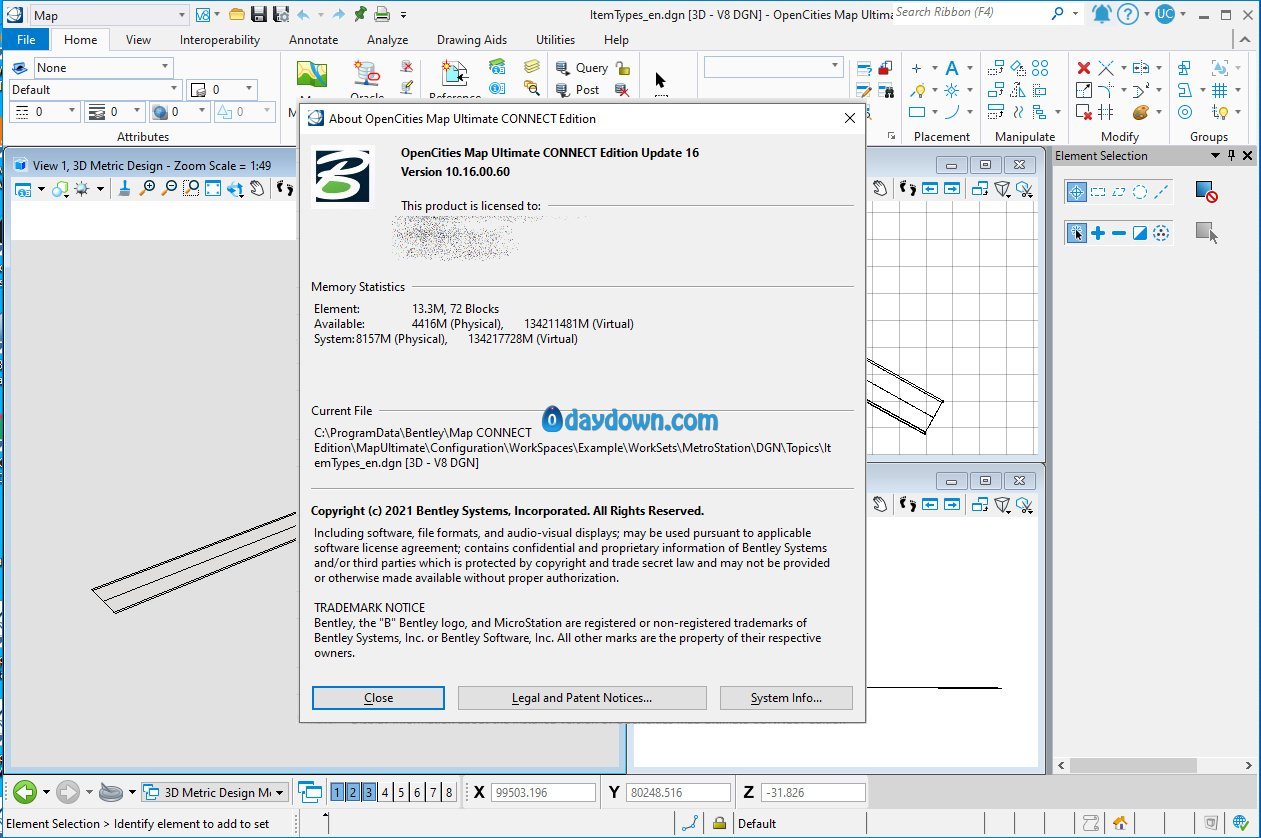Image resolution: width=1261 pixels, height=838 pixels.
Task: Click the home icon in the status bar
Action: tap(1120, 824)
